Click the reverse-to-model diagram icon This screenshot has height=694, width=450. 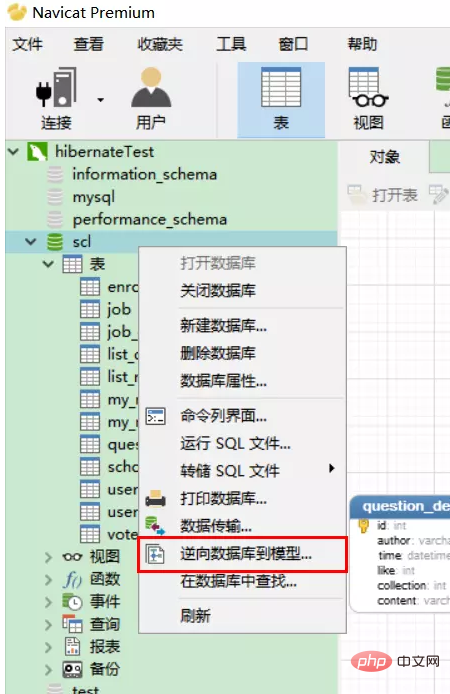coord(155,554)
